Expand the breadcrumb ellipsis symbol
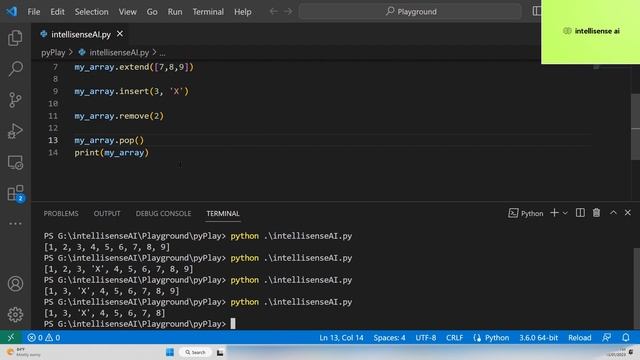 [162, 53]
